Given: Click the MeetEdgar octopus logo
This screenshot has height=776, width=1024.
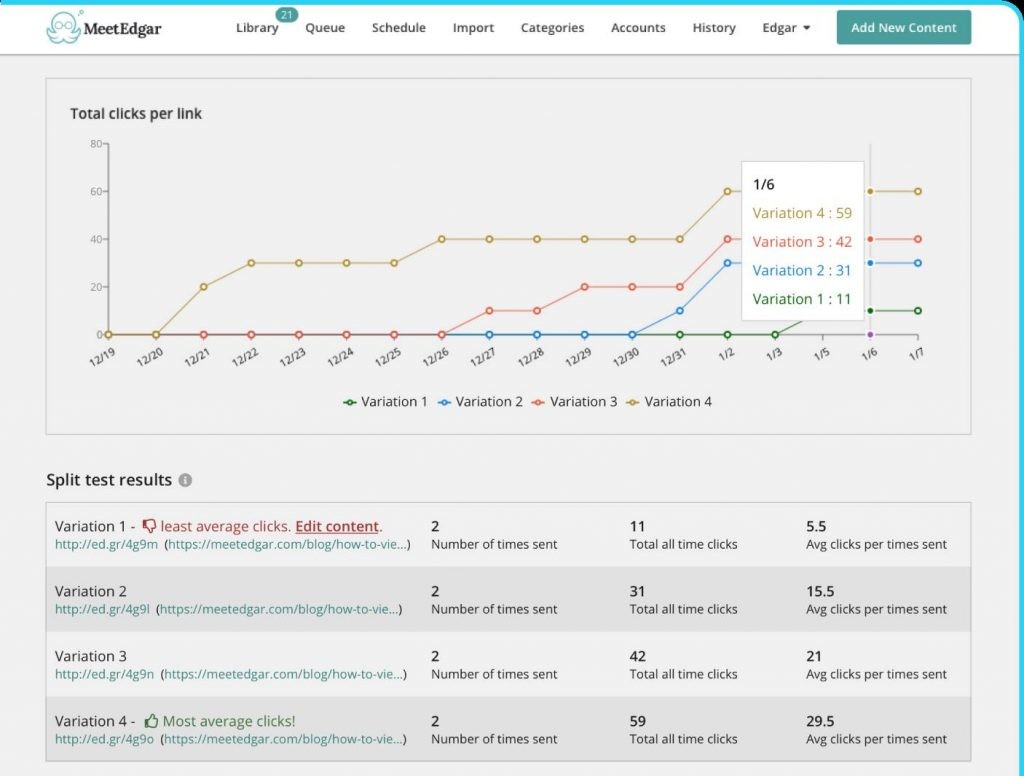Looking at the screenshot, I should pyautogui.click(x=63, y=27).
